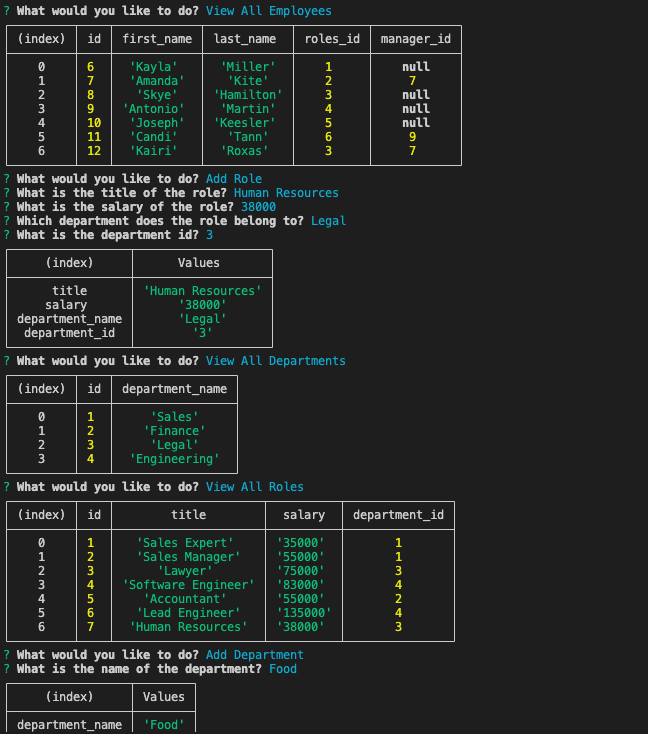The height and width of the screenshot is (734, 648).
Task: Click the '135000' salary cell
Action: 304,613
